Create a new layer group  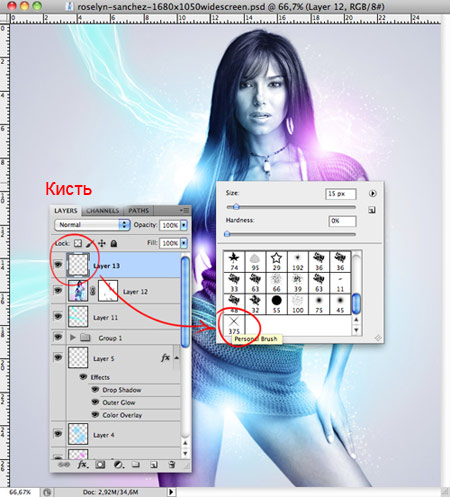(x=135, y=464)
